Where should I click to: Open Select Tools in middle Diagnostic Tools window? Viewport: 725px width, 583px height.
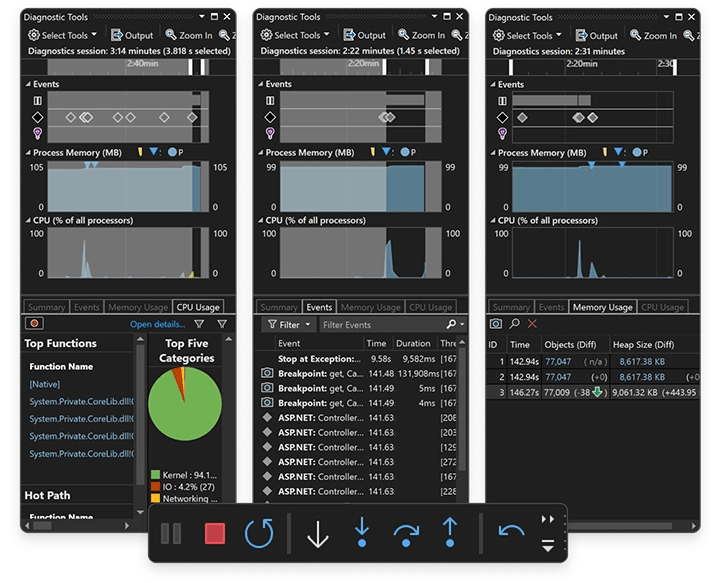point(295,35)
